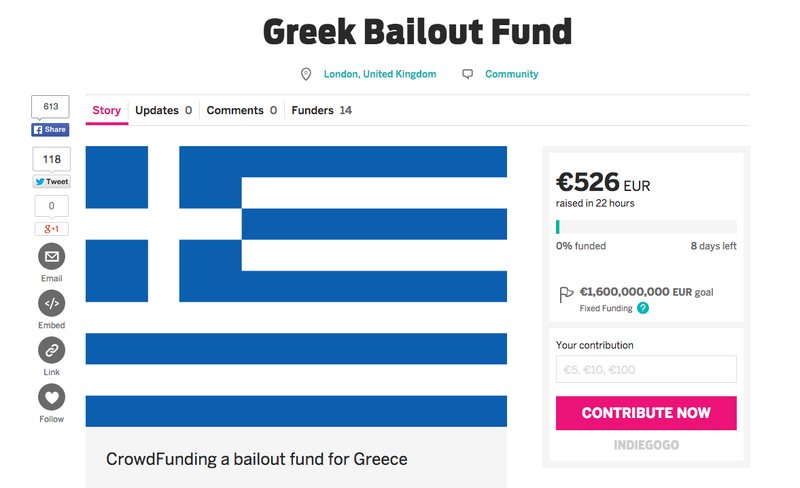
Task: Open the Community category link
Action: (512, 74)
